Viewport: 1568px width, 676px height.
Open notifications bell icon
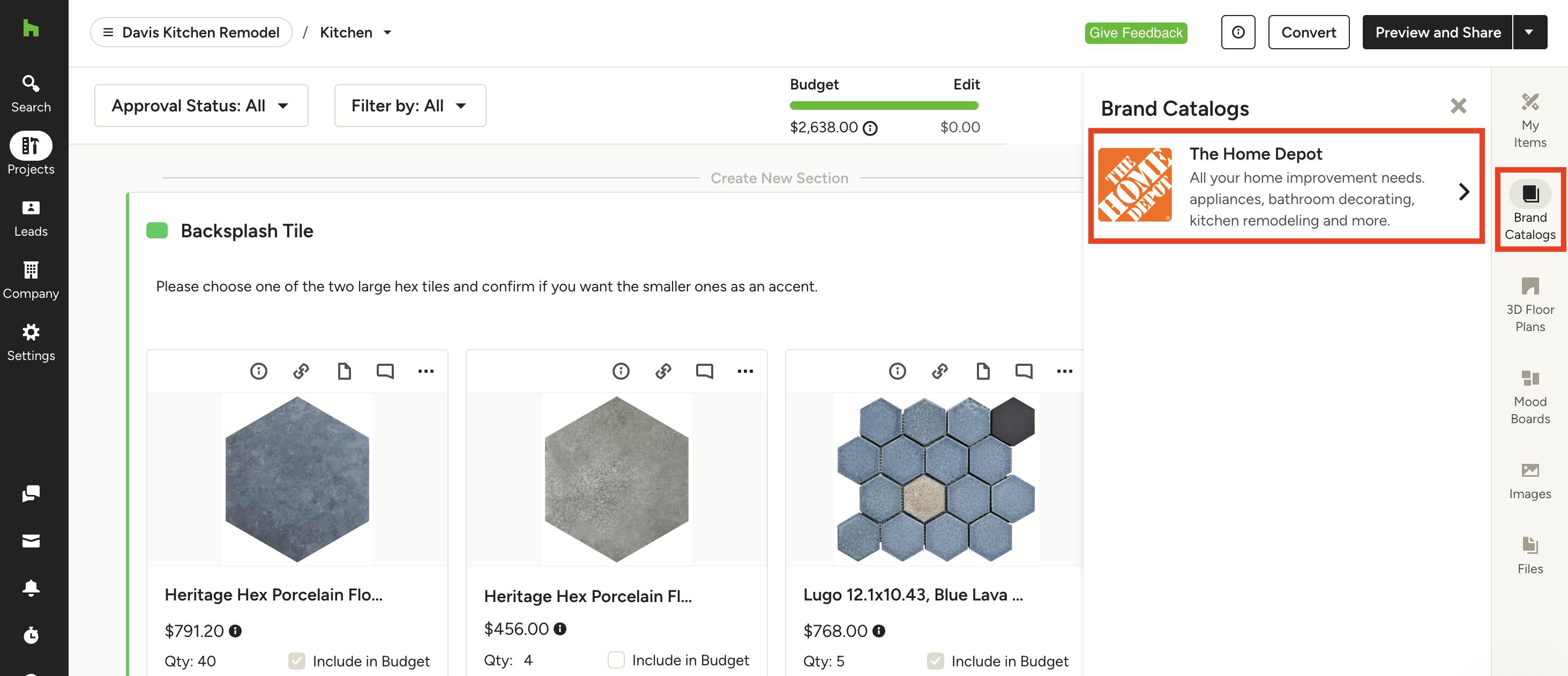[x=31, y=588]
